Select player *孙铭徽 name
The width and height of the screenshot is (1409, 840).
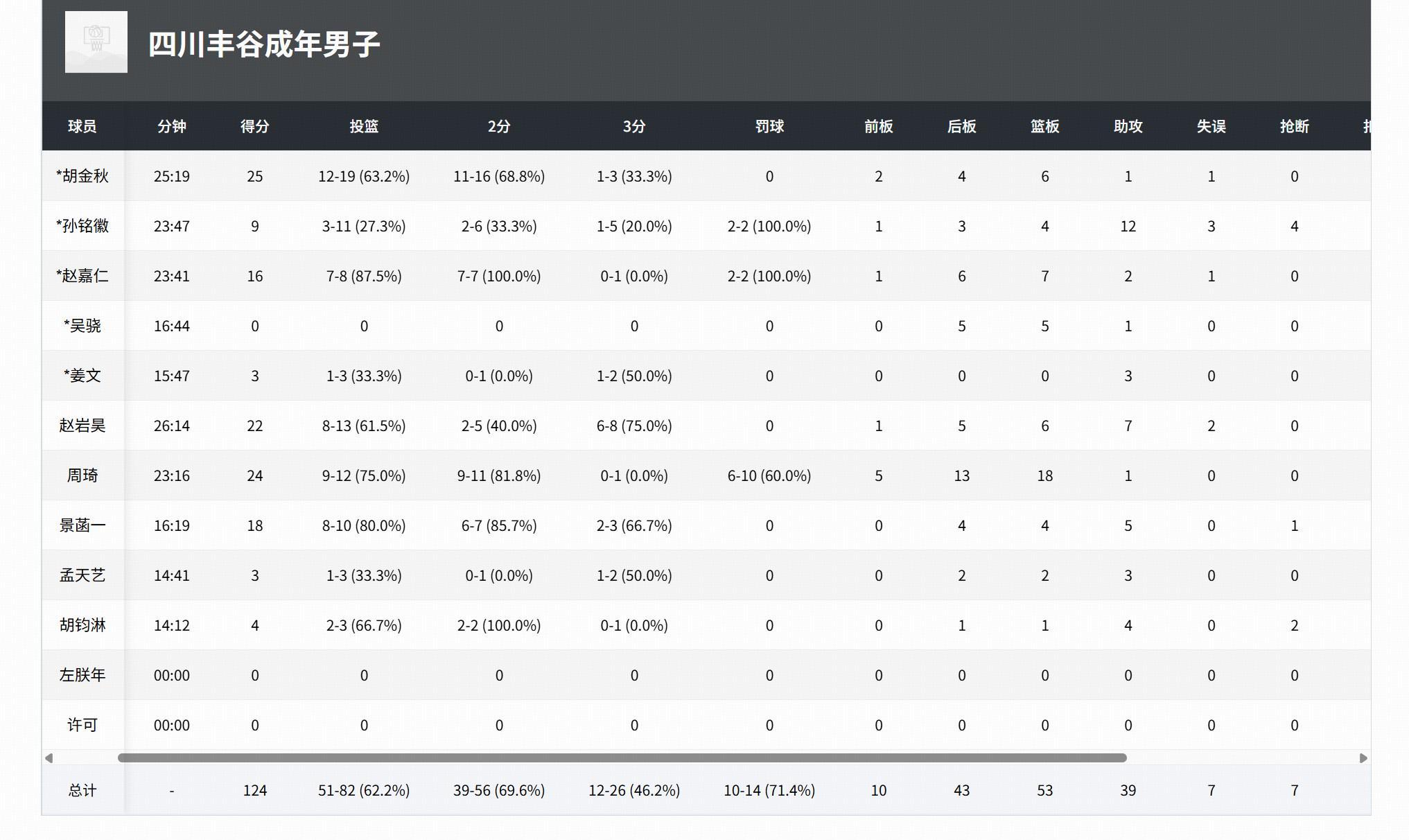pos(82,226)
